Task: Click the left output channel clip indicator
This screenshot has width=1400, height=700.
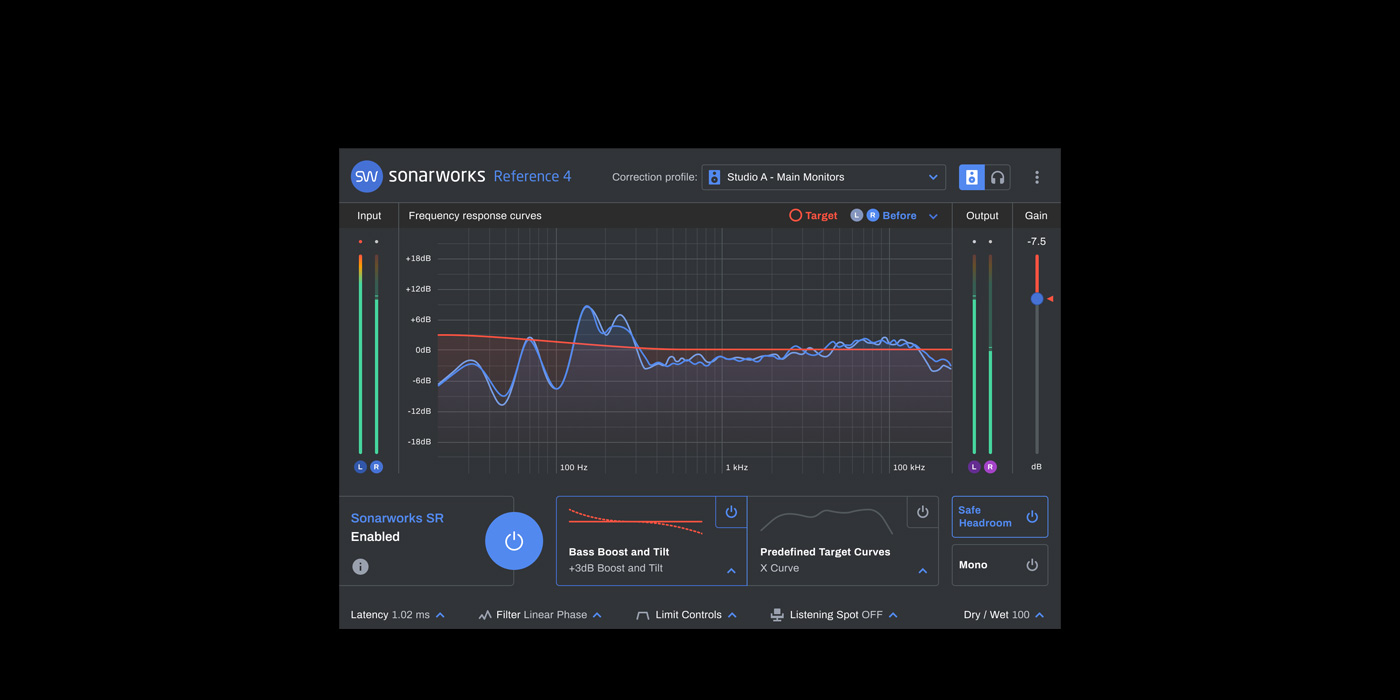Action: coord(974,242)
